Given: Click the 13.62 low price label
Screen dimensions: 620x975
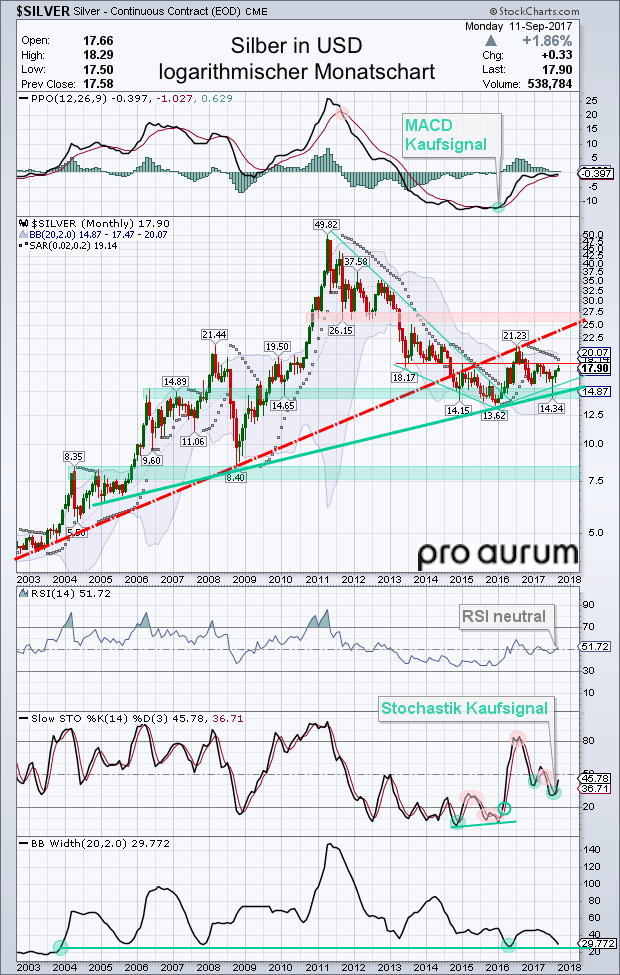Looking at the screenshot, I should click(x=496, y=414).
